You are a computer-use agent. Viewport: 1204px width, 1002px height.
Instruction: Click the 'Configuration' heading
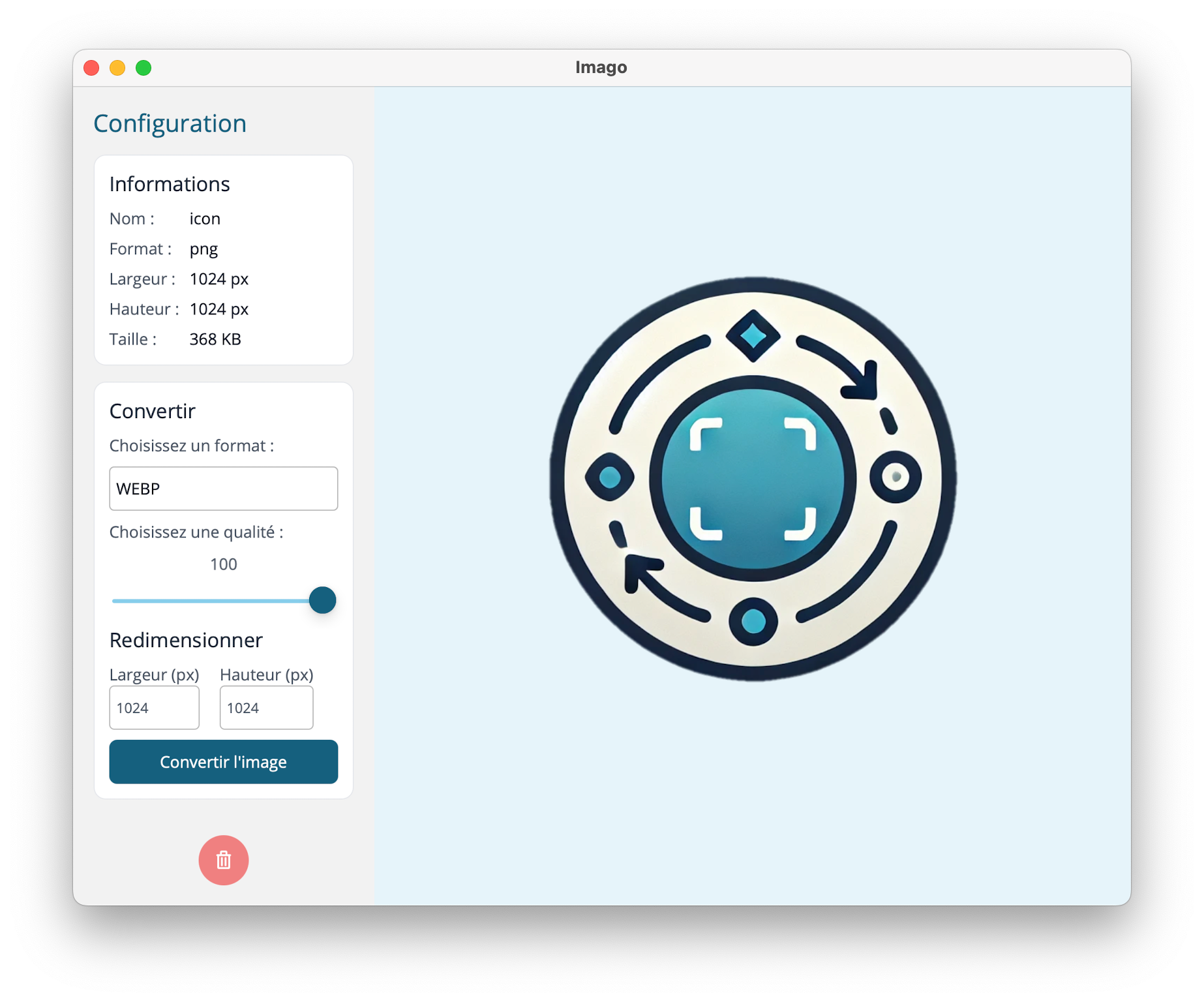tap(170, 123)
